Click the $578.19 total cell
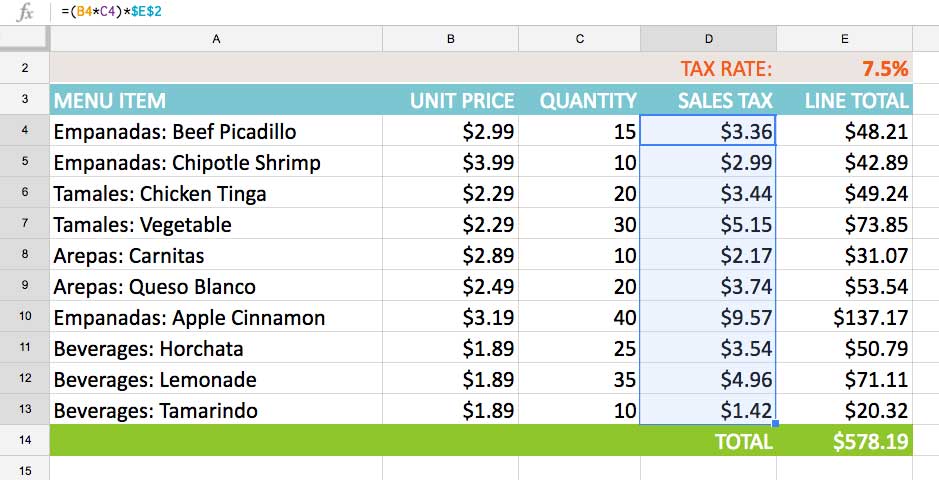The height and width of the screenshot is (480, 939). pyautogui.click(x=845, y=441)
